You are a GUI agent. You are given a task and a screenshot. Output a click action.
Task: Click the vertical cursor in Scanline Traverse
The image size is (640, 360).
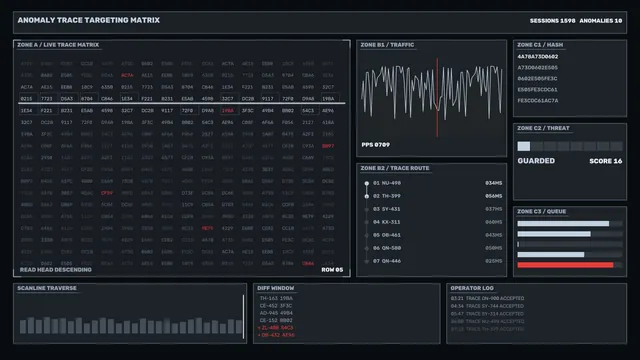click(x=243, y=317)
